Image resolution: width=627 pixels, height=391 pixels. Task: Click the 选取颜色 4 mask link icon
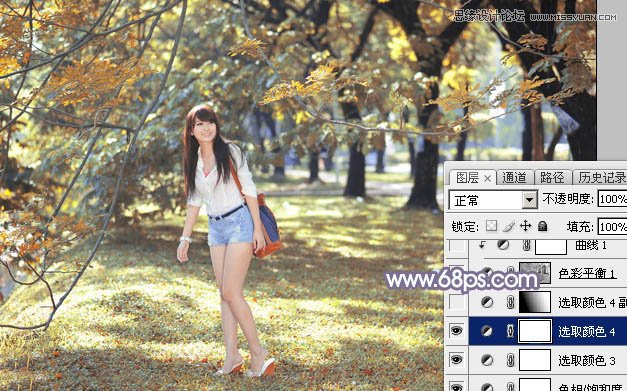510,331
